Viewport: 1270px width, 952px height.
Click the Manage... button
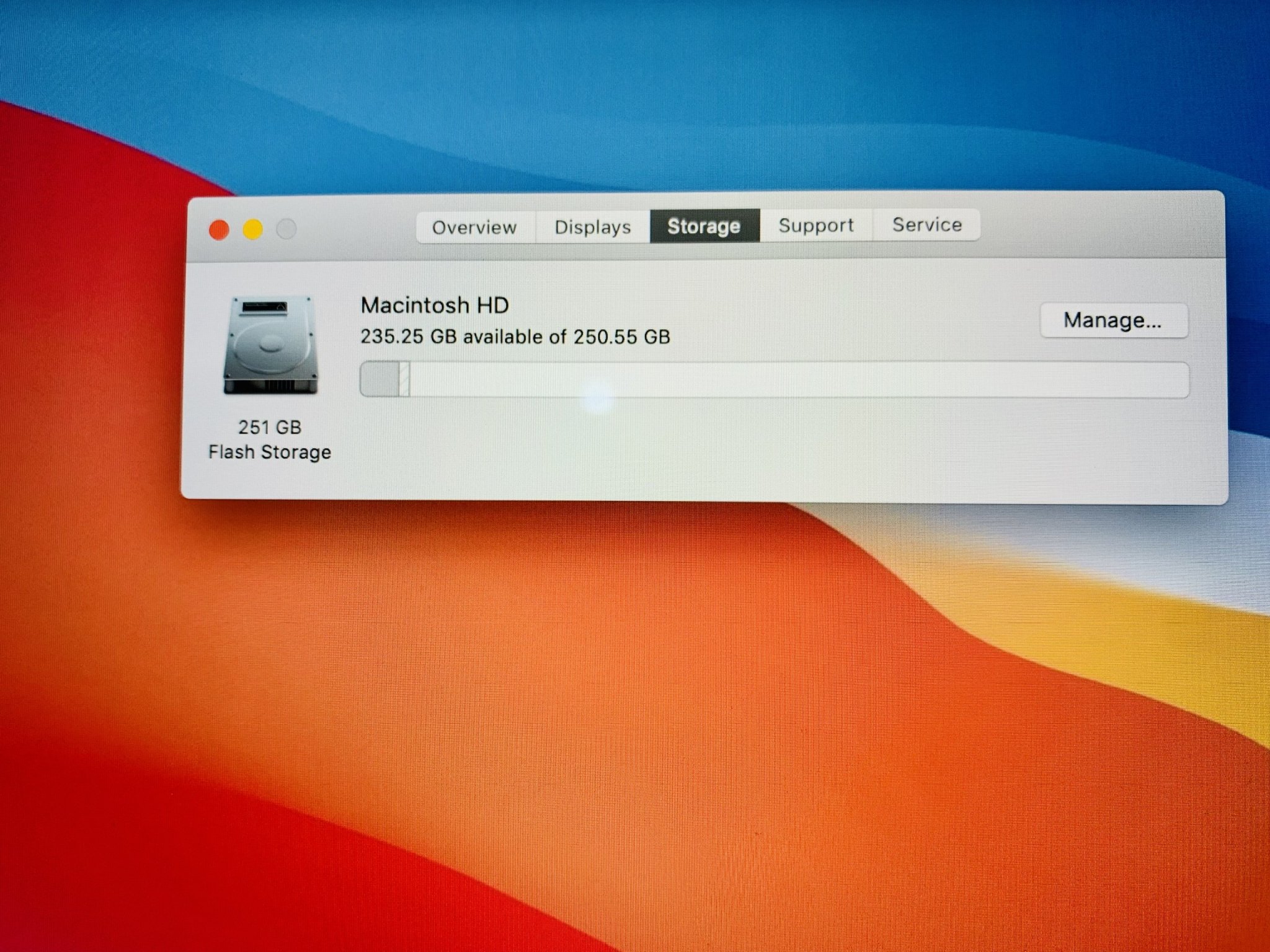pos(1113,320)
